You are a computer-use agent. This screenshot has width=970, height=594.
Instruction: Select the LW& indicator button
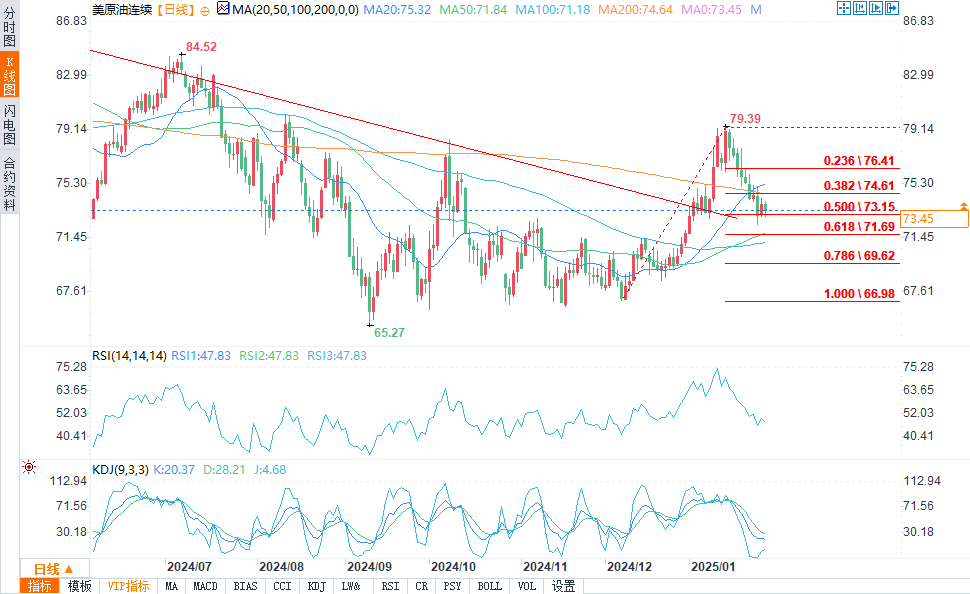(x=351, y=586)
